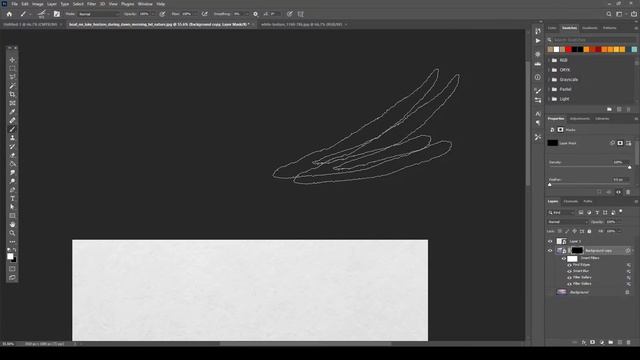Open the Info panel icon
Viewport: 640px width, 360px height.
coord(538,77)
